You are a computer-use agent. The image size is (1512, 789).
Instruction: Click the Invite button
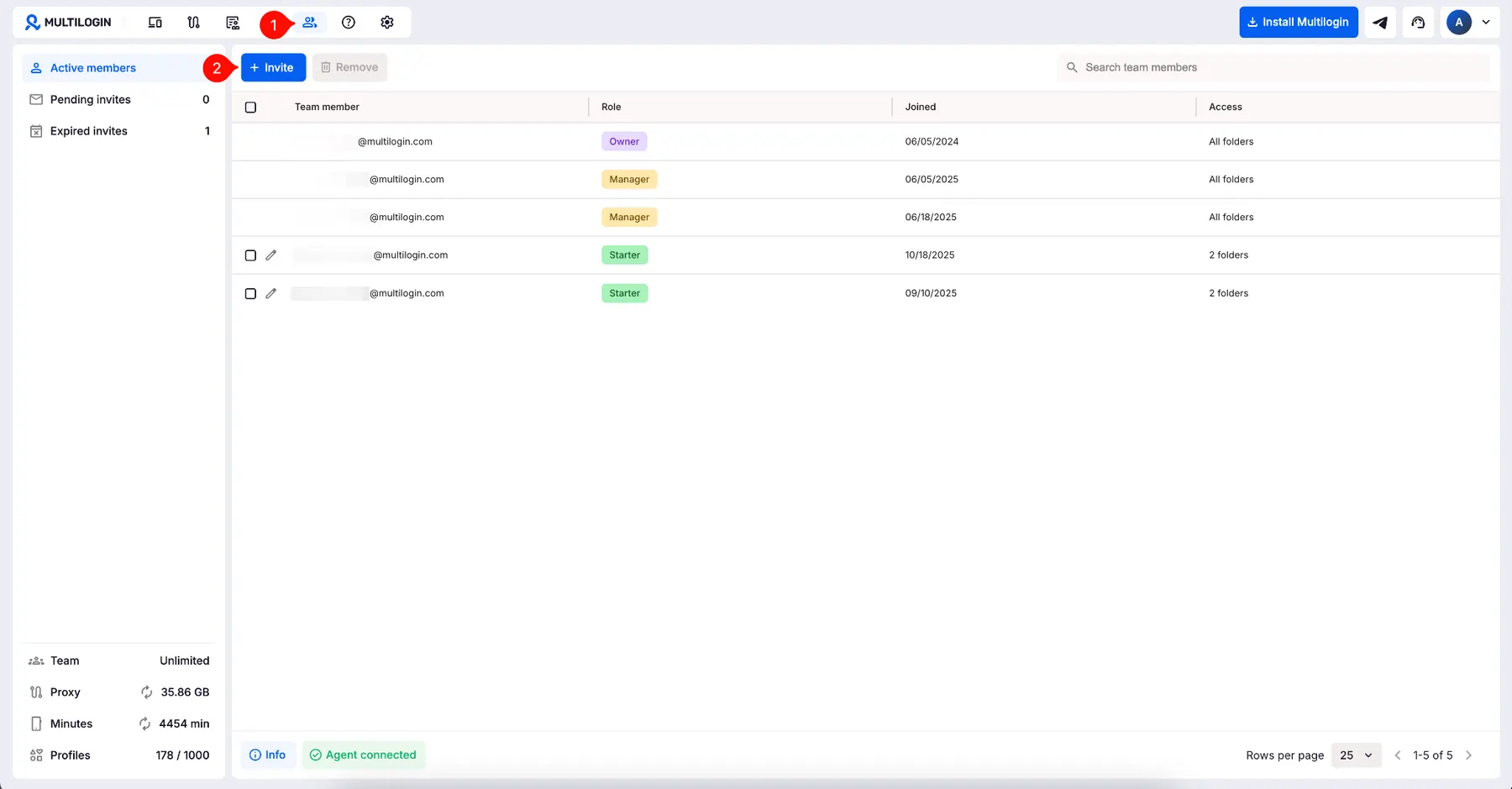click(x=273, y=67)
